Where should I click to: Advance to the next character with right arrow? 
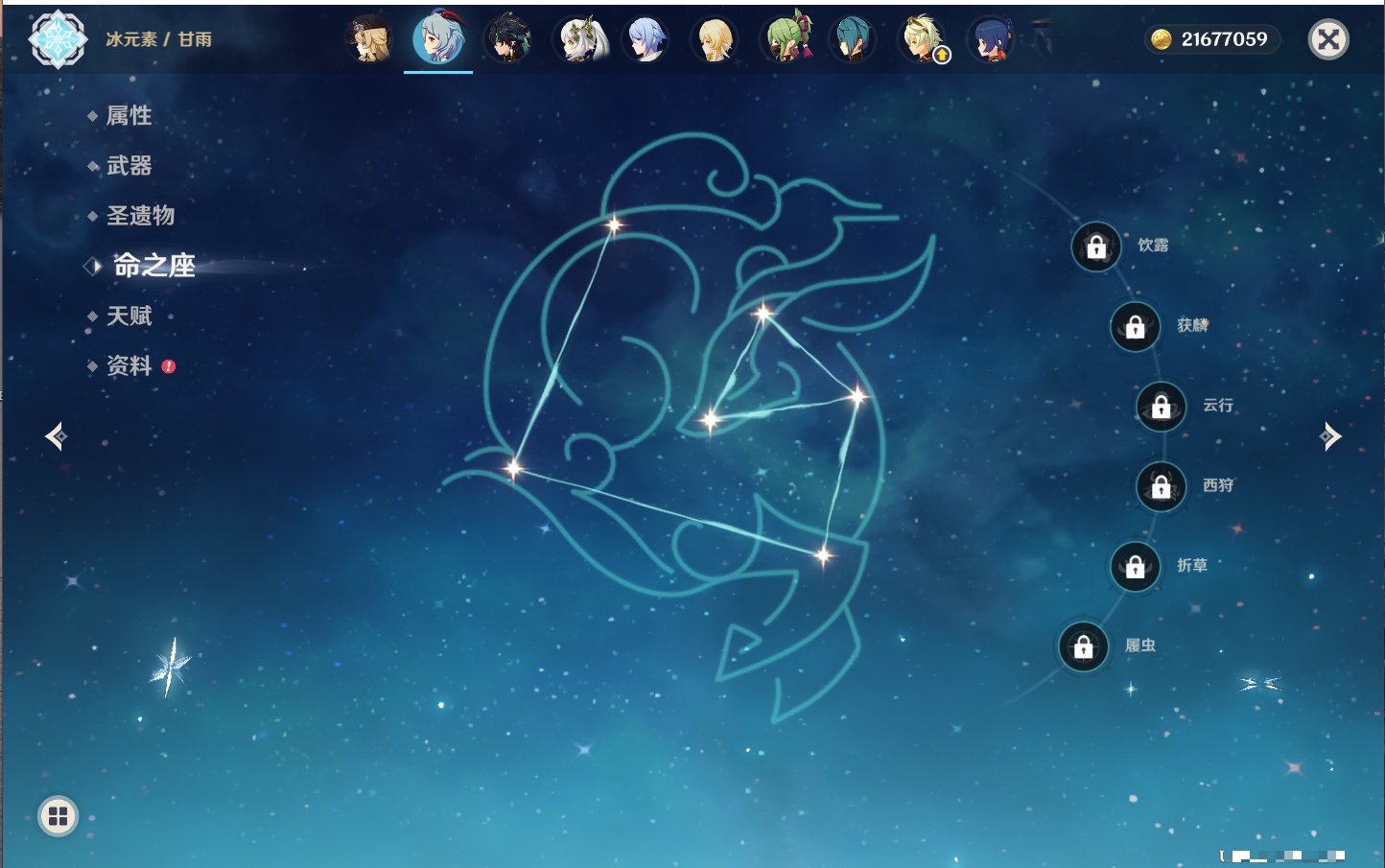(1330, 436)
